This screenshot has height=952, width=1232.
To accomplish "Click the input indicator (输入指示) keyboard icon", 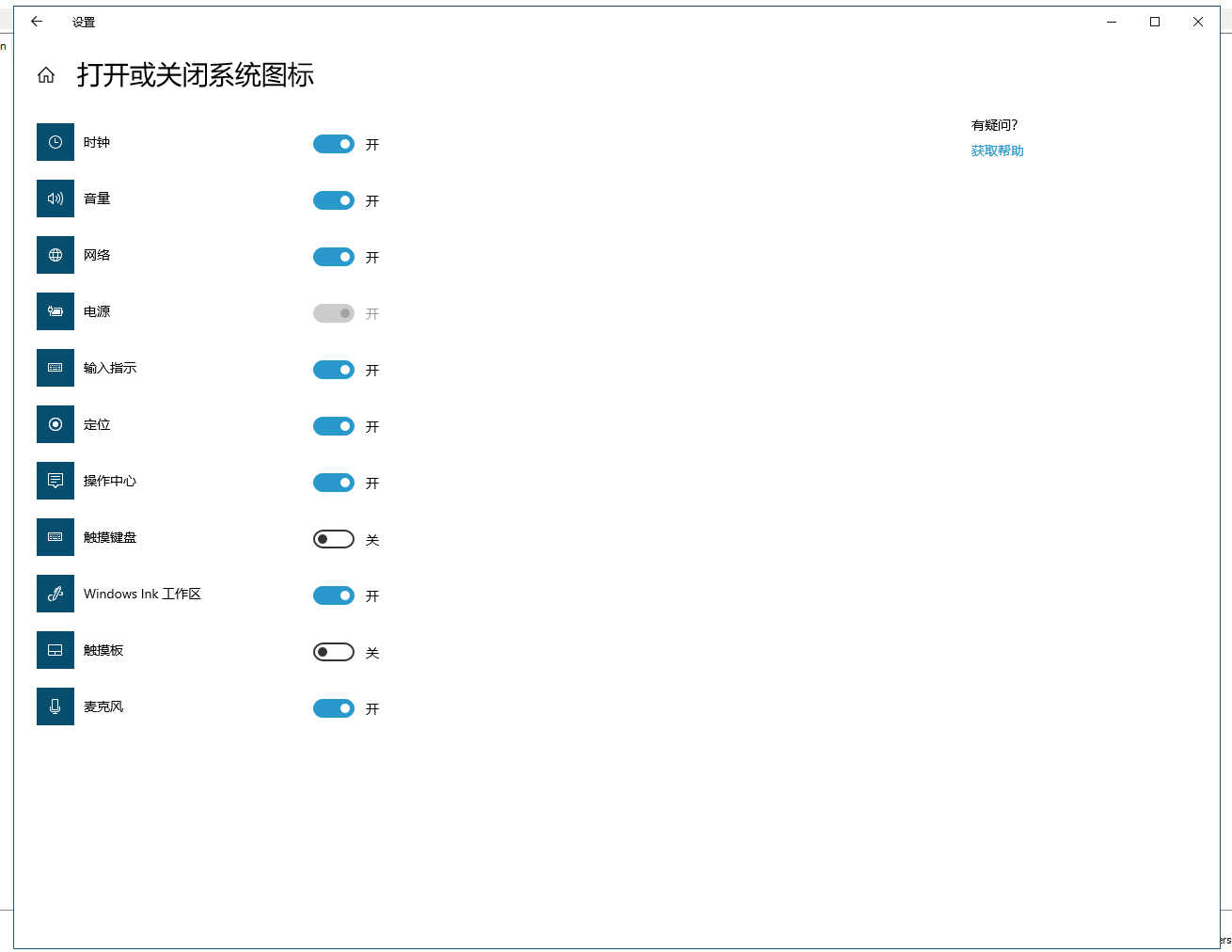I will 55,368.
